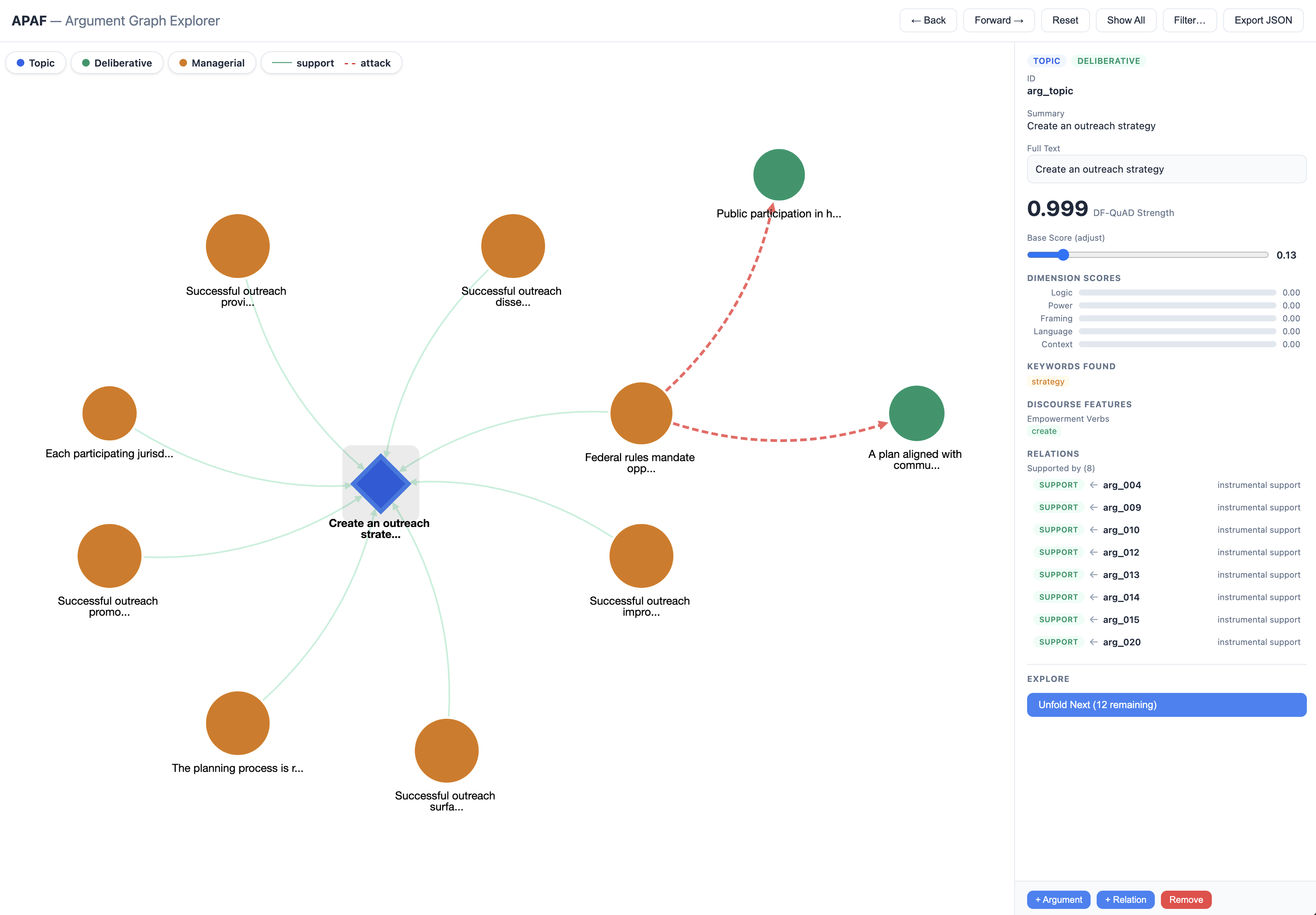Image resolution: width=1316 pixels, height=915 pixels.
Task: Go Back in exploration history
Action: point(928,20)
